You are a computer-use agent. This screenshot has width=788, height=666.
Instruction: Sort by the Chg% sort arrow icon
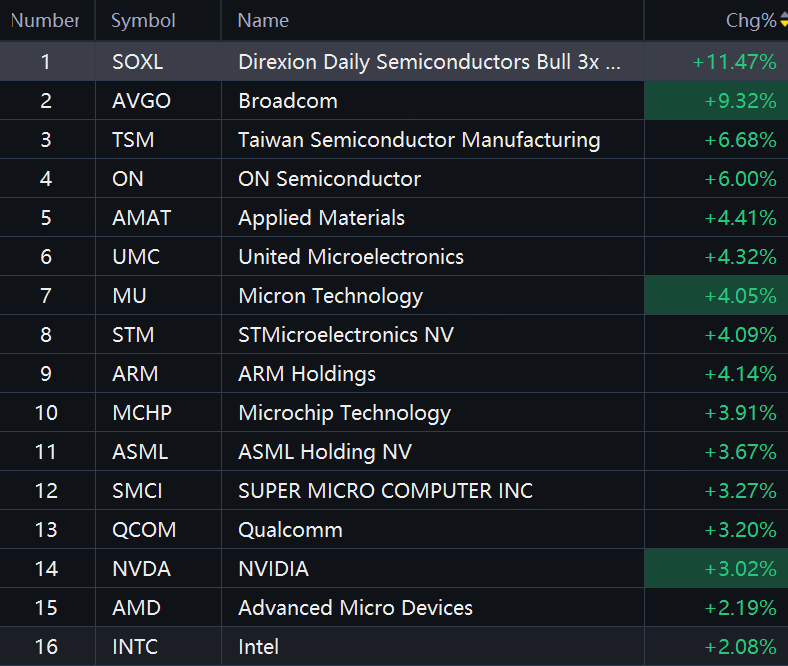click(784, 21)
